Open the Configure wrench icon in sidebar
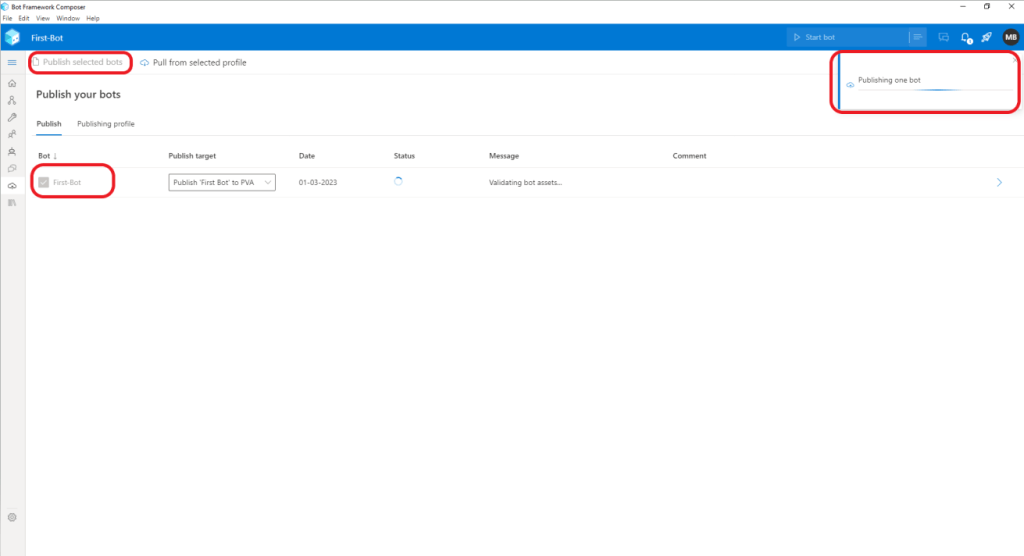 pyautogui.click(x=12, y=117)
